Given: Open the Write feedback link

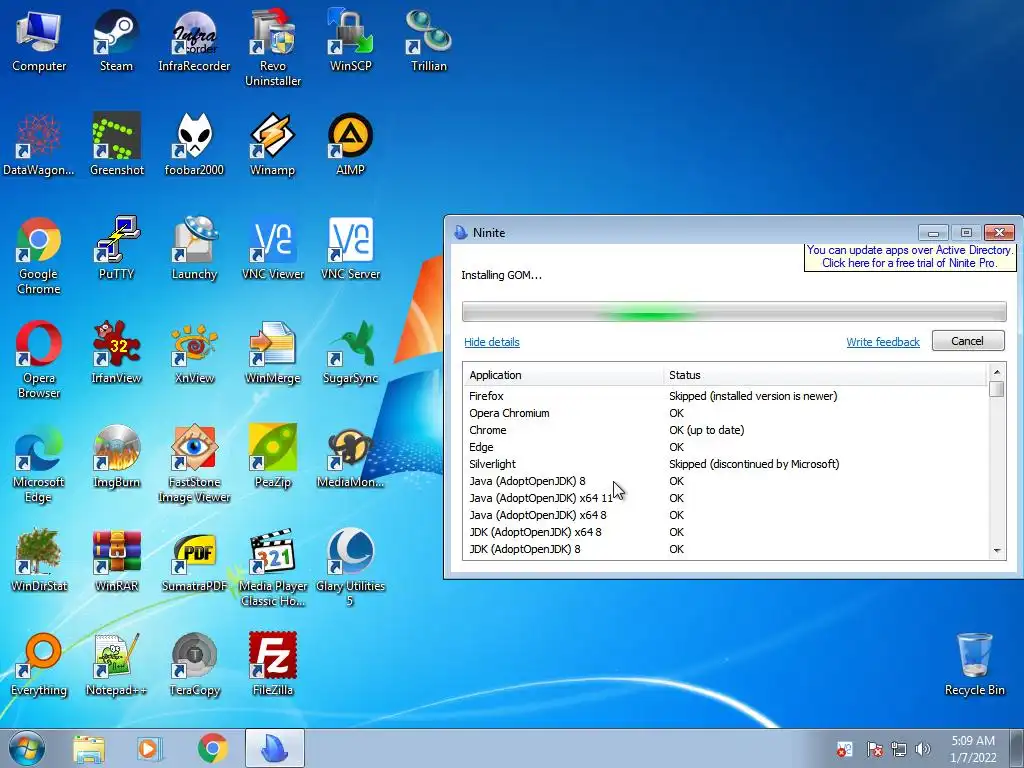Looking at the screenshot, I should pos(883,342).
